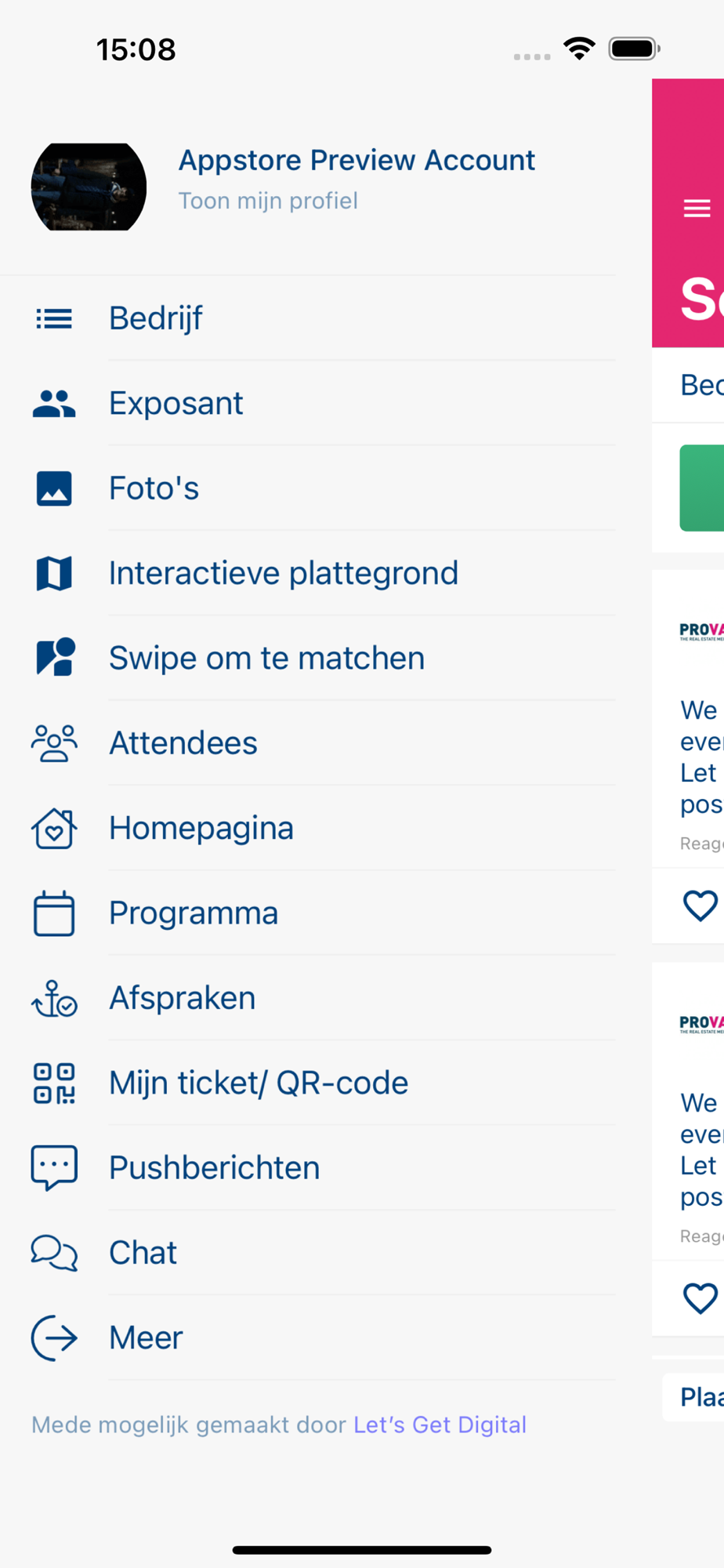
Task: Tap the green button in the feed
Action: [701, 488]
